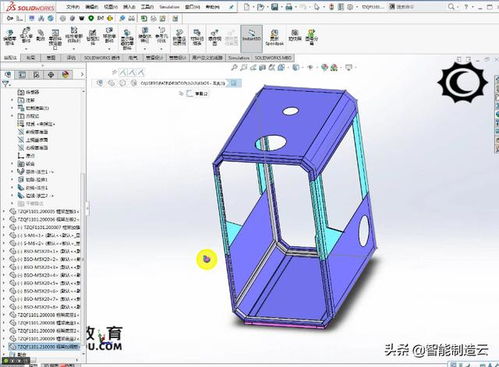Viewport: 499px width, 367px height.
Task: Switch to the SOLIDWORKS 插件 ribbon tab
Action: pos(101,58)
